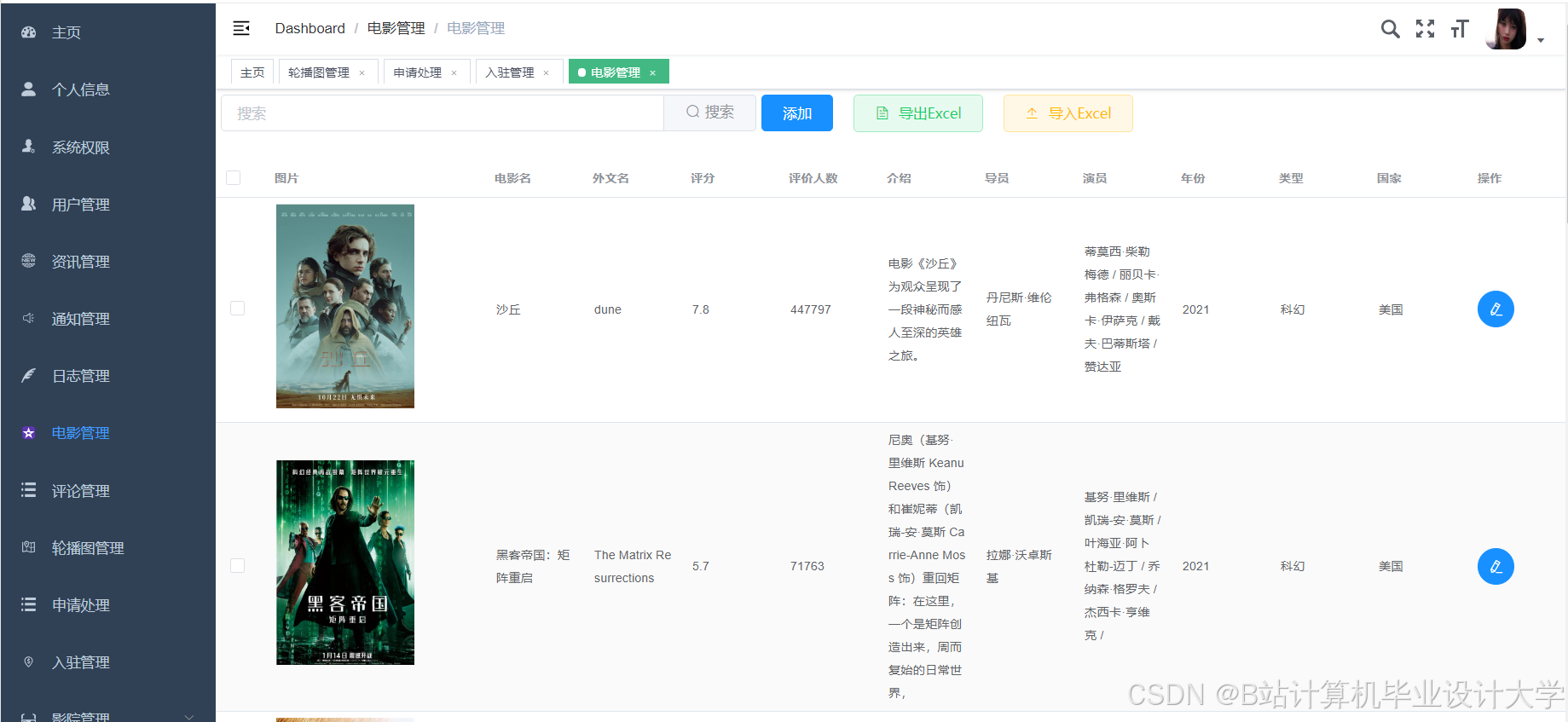Click the 年份 column header
Screen dimensions: 1568x722
(1193, 178)
